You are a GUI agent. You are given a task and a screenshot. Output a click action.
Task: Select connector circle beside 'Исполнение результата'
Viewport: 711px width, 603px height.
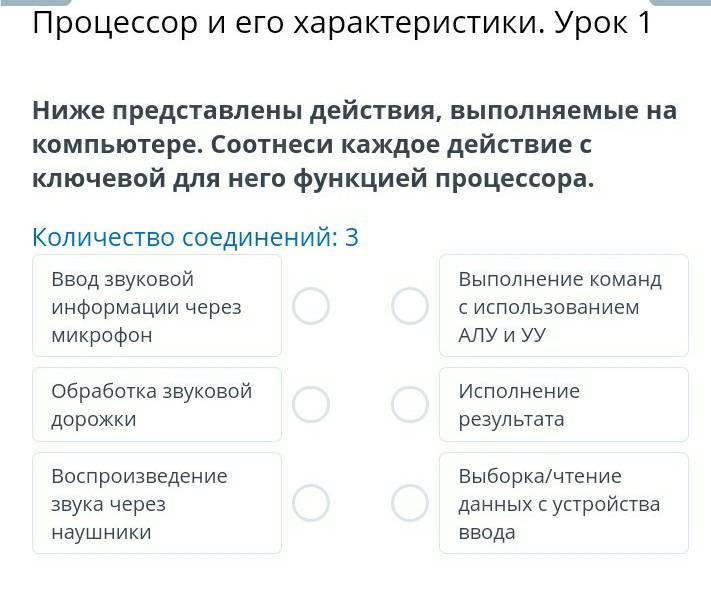(409, 404)
